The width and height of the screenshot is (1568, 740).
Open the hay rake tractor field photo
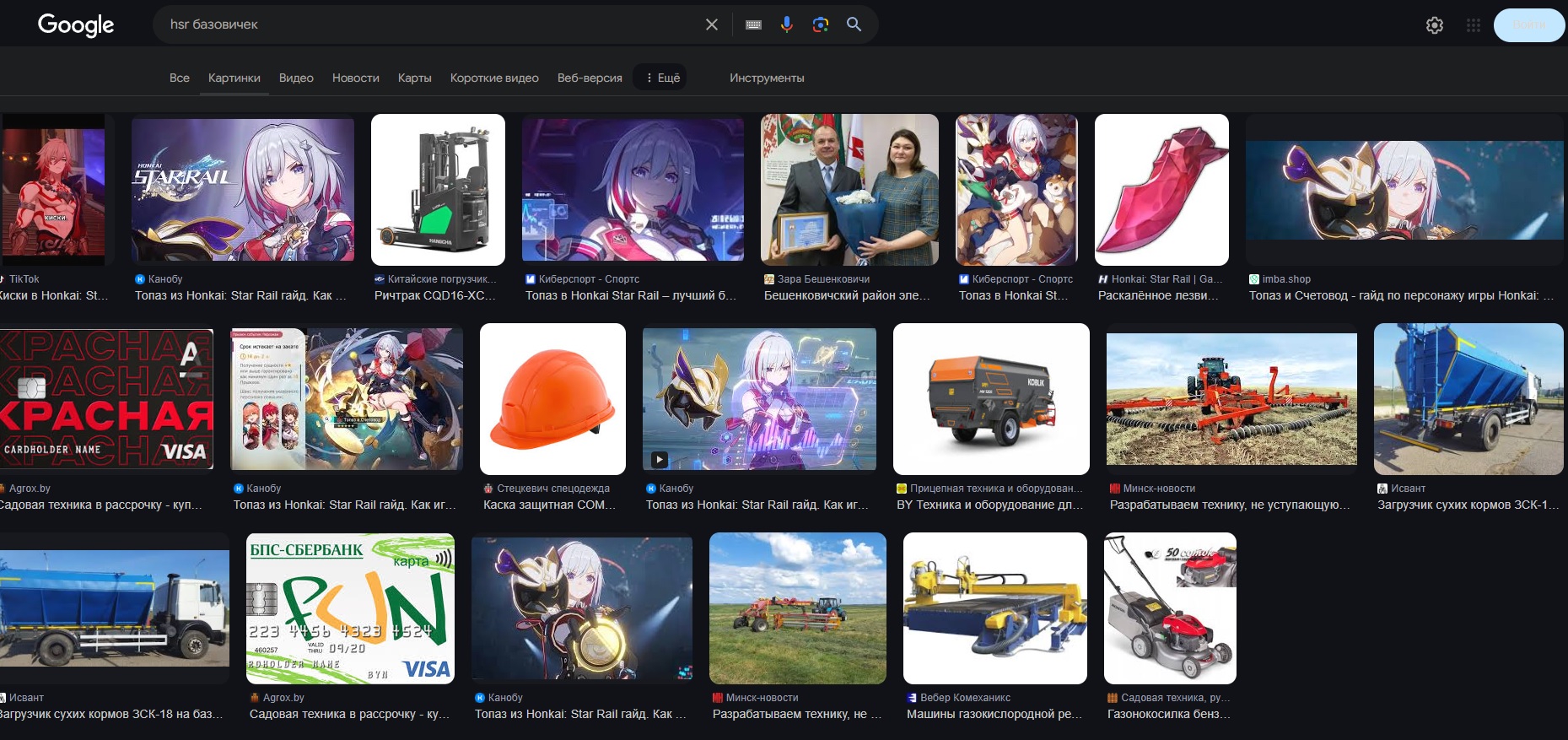[x=798, y=608]
